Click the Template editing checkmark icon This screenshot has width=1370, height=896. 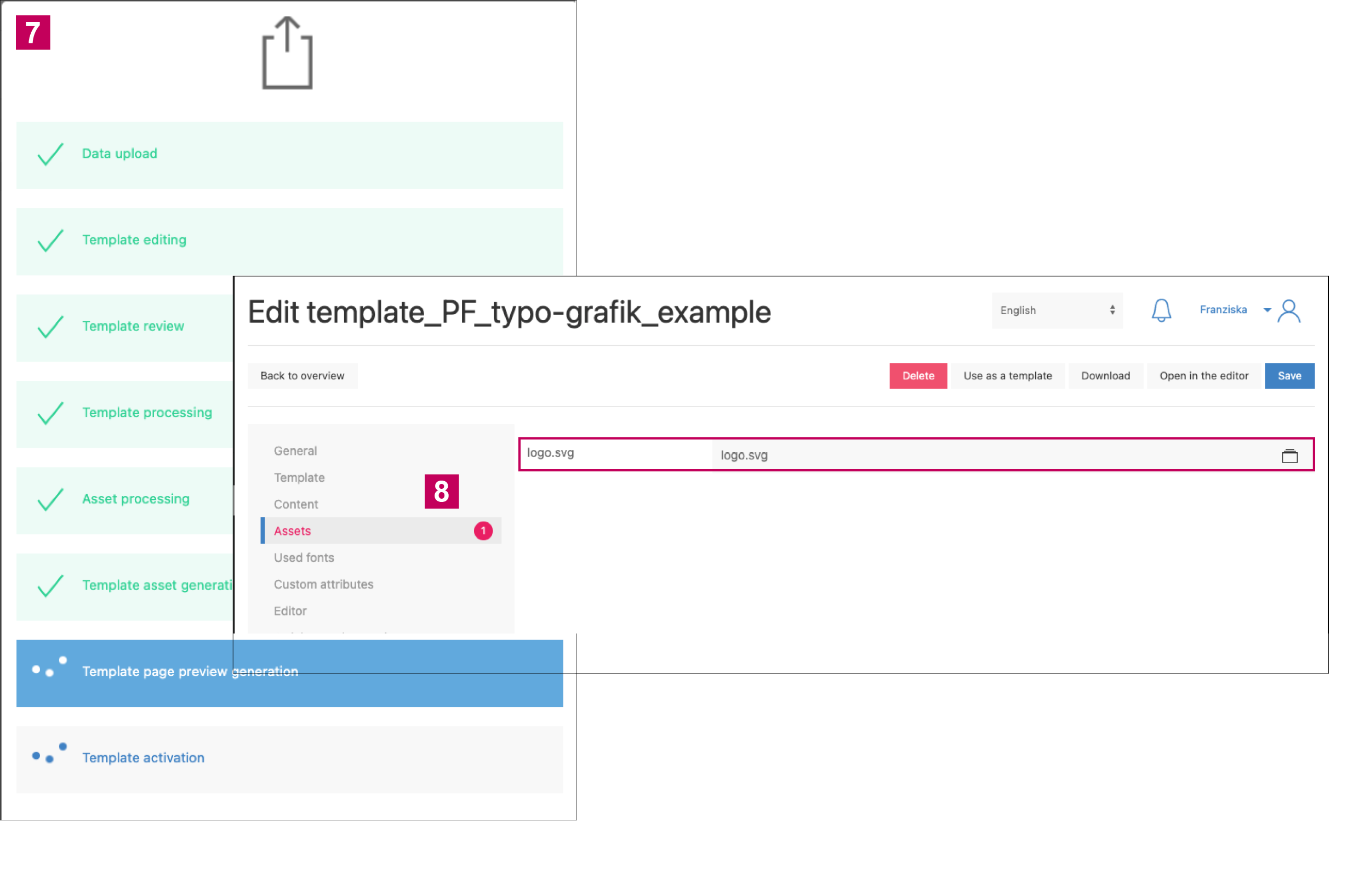(50, 241)
